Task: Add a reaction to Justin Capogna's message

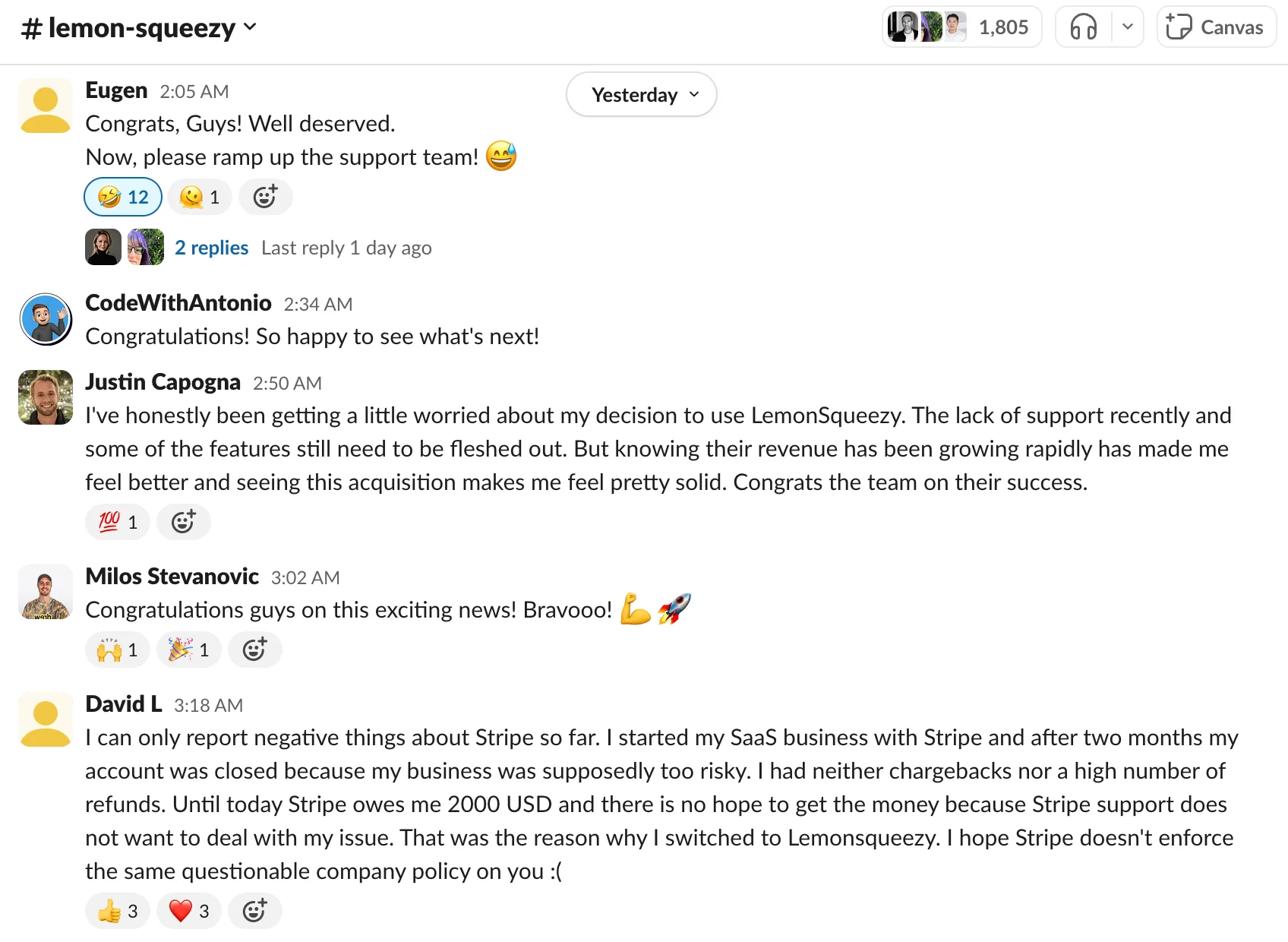Action: 183,522
